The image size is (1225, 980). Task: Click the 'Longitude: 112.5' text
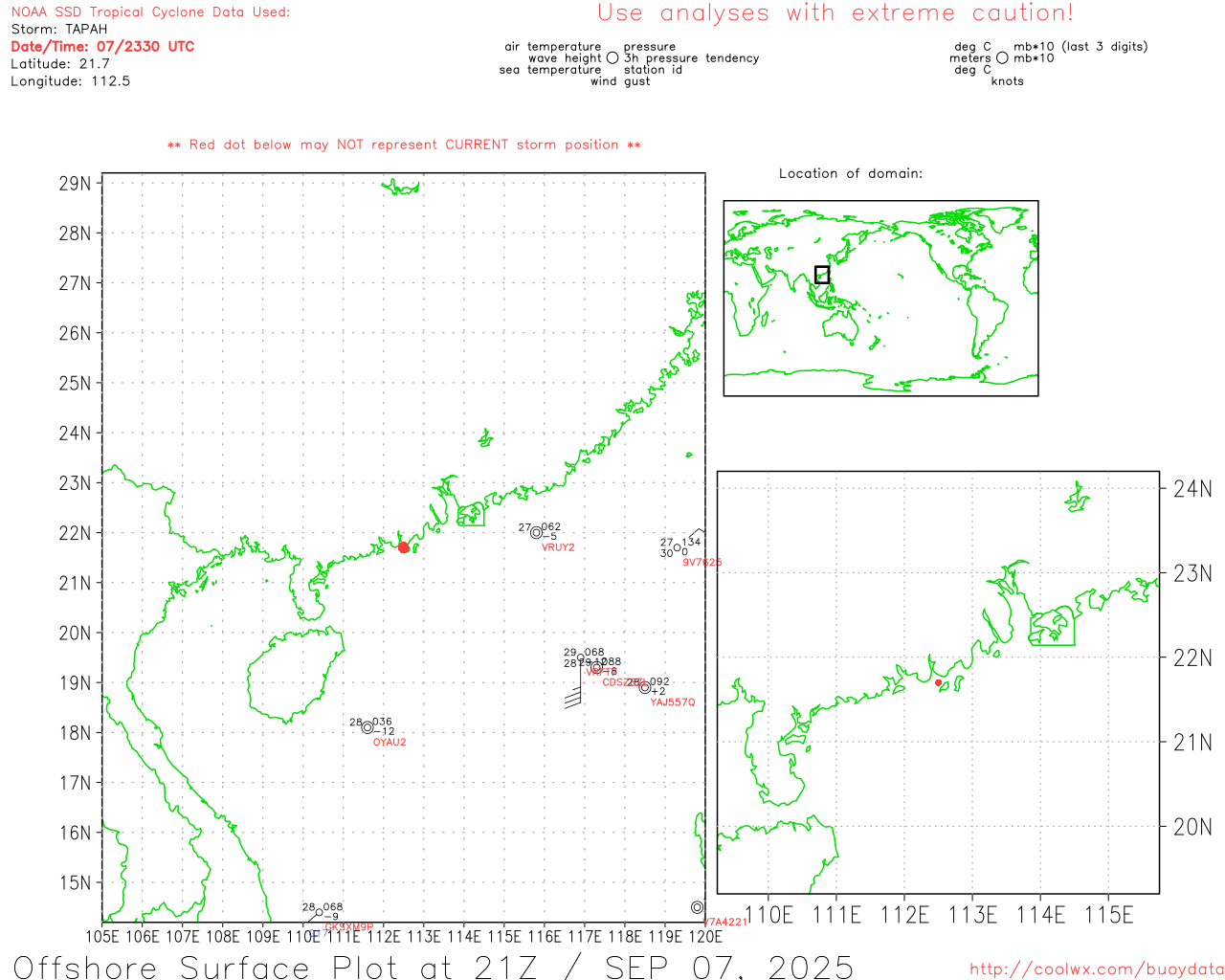pyautogui.click(x=70, y=81)
